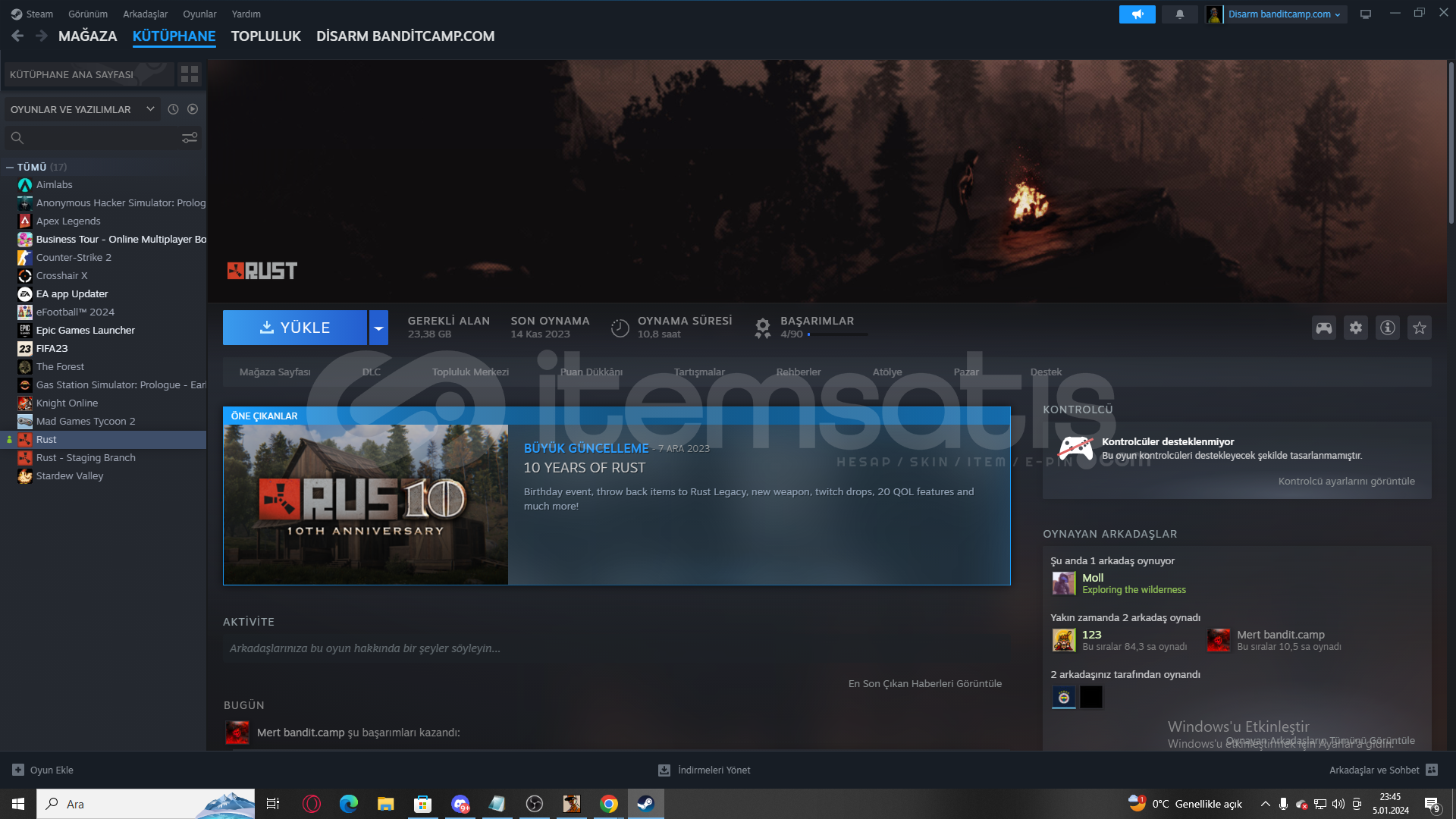Viewport: 1456px width, 819px height.
Task: Click the activity comment input field
Action: coord(617,648)
